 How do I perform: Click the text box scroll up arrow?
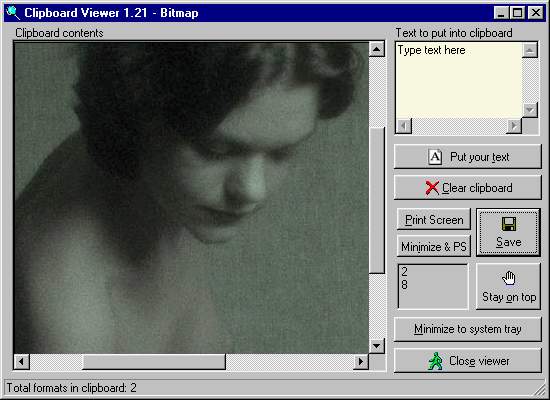(x=530, y=50)
